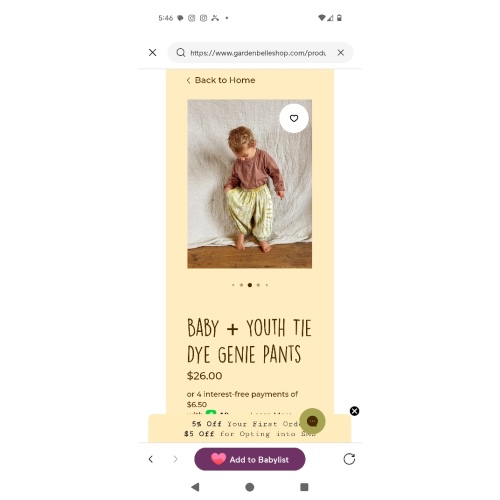
Task: Close the in-app browser with the X icon
Action: click(153, 52)
